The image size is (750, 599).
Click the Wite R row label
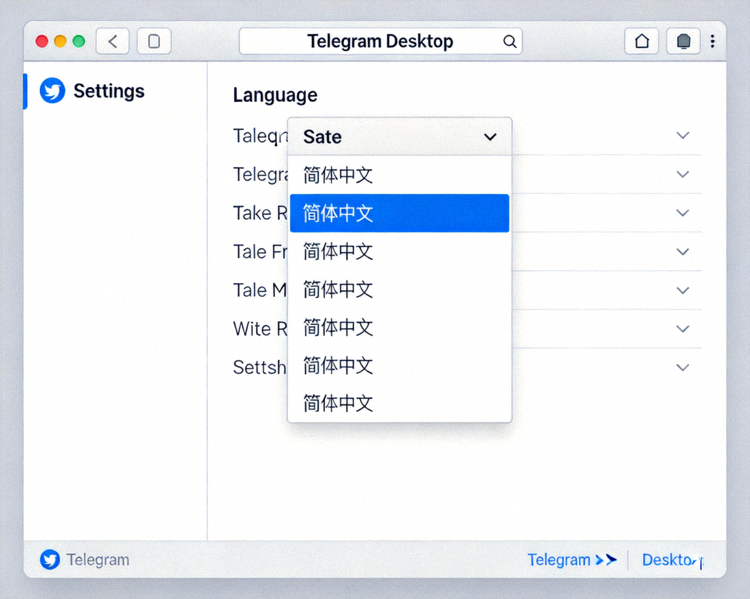click(x=260, y=329)
